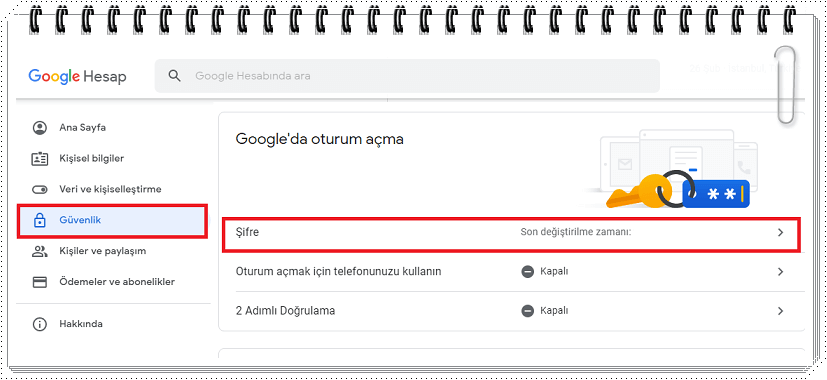Viewport: 827px width, 380px height.
Task: Open Kişiler ve paylaşım section
Action: pyautogui.click(x=102, y=251)
